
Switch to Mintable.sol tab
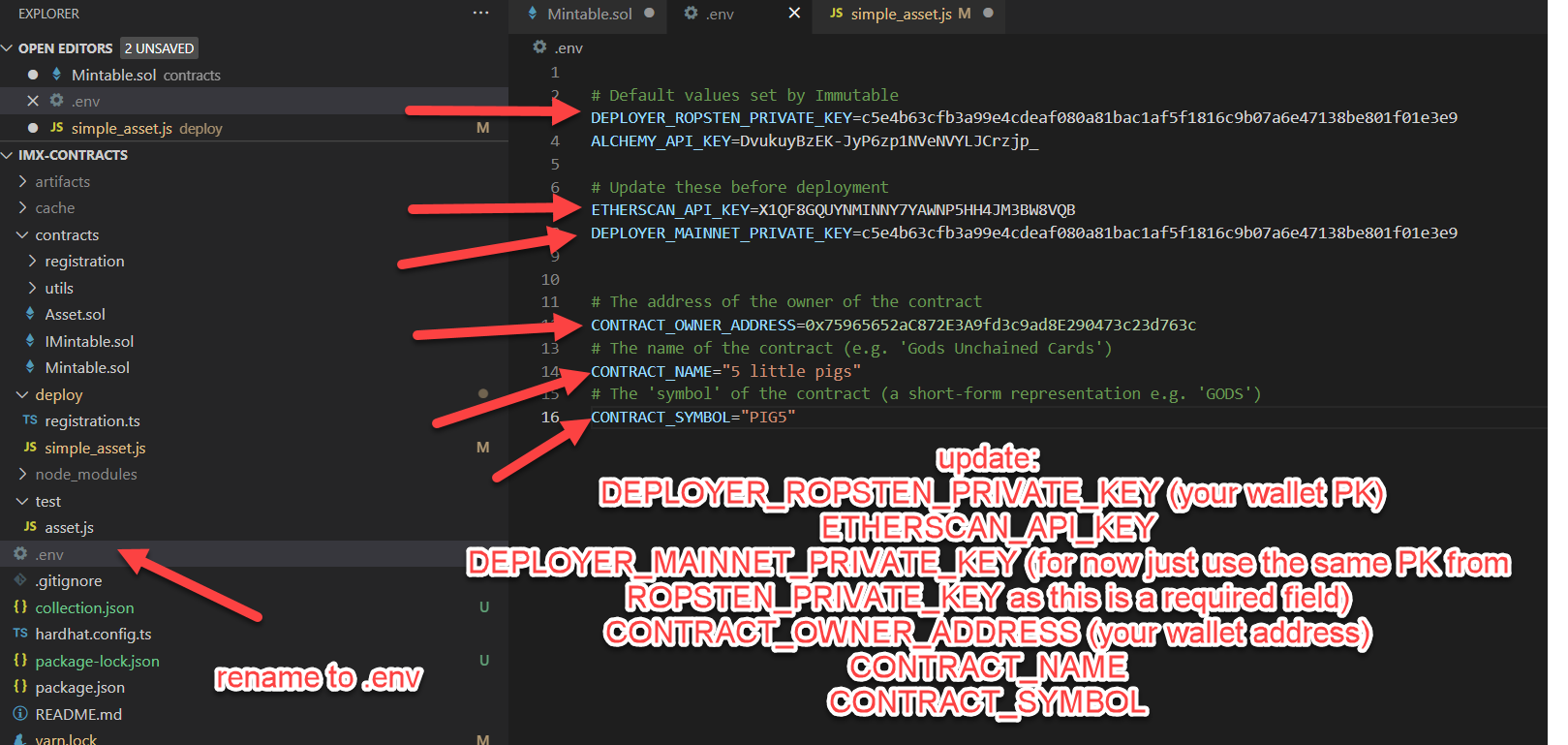589,14
